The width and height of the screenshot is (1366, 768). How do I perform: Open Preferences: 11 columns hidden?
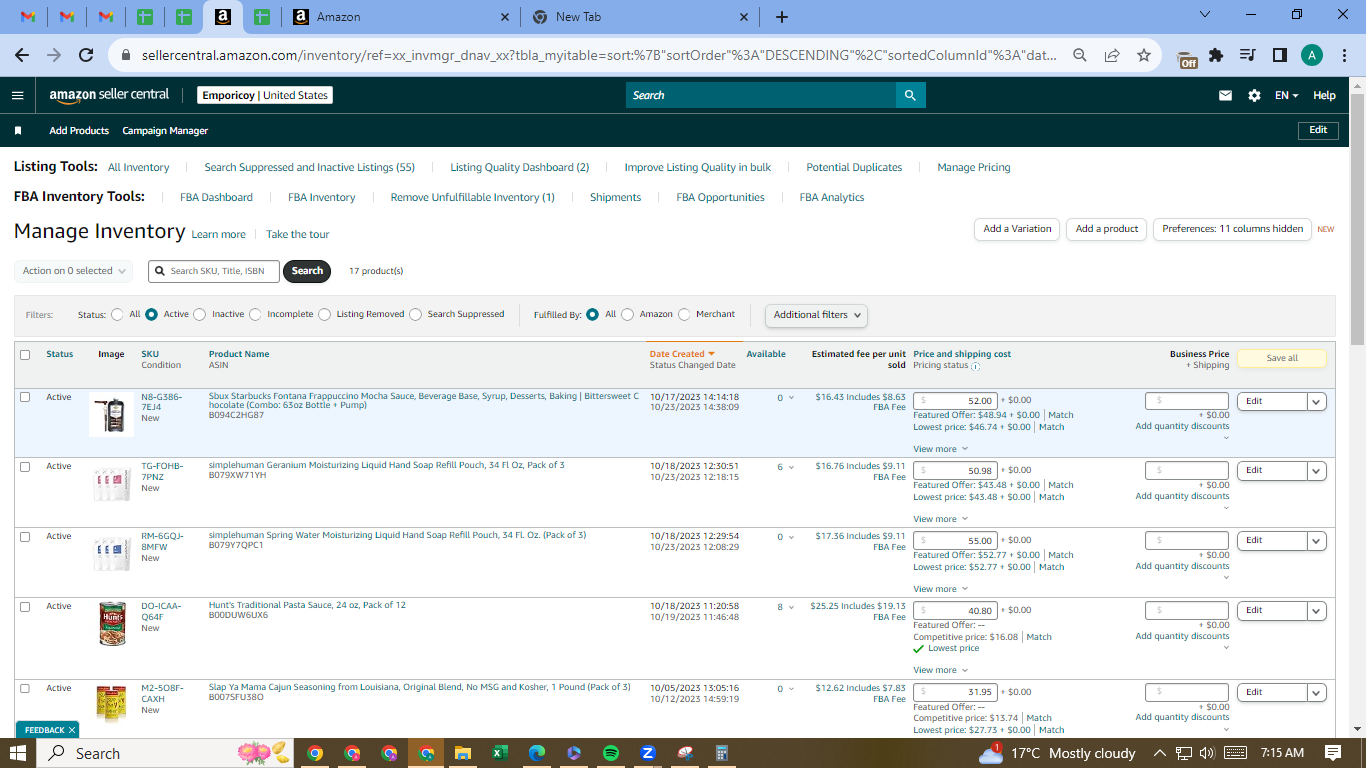click(1233, 229)
